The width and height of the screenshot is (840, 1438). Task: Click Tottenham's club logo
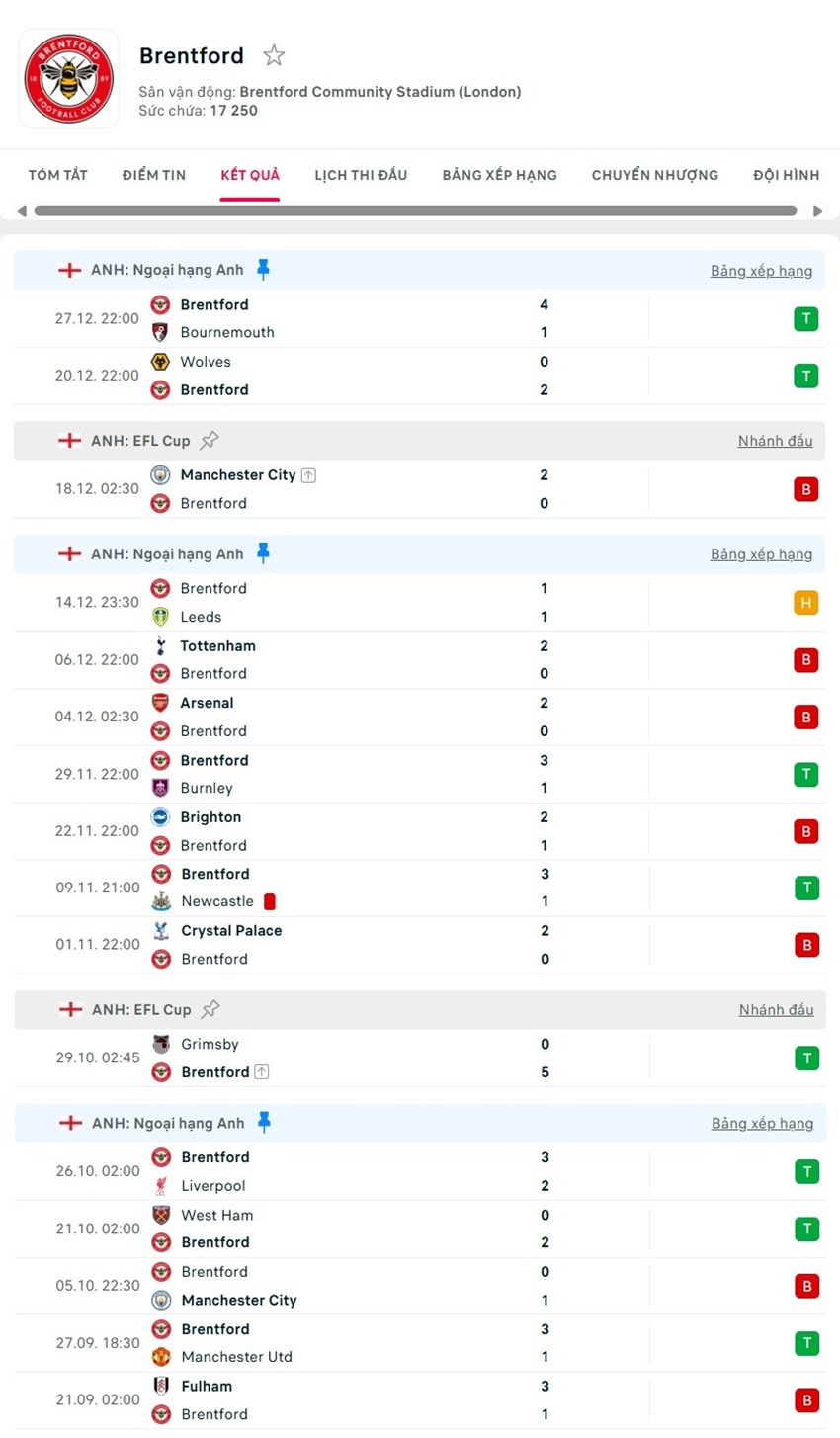(160, 645)
